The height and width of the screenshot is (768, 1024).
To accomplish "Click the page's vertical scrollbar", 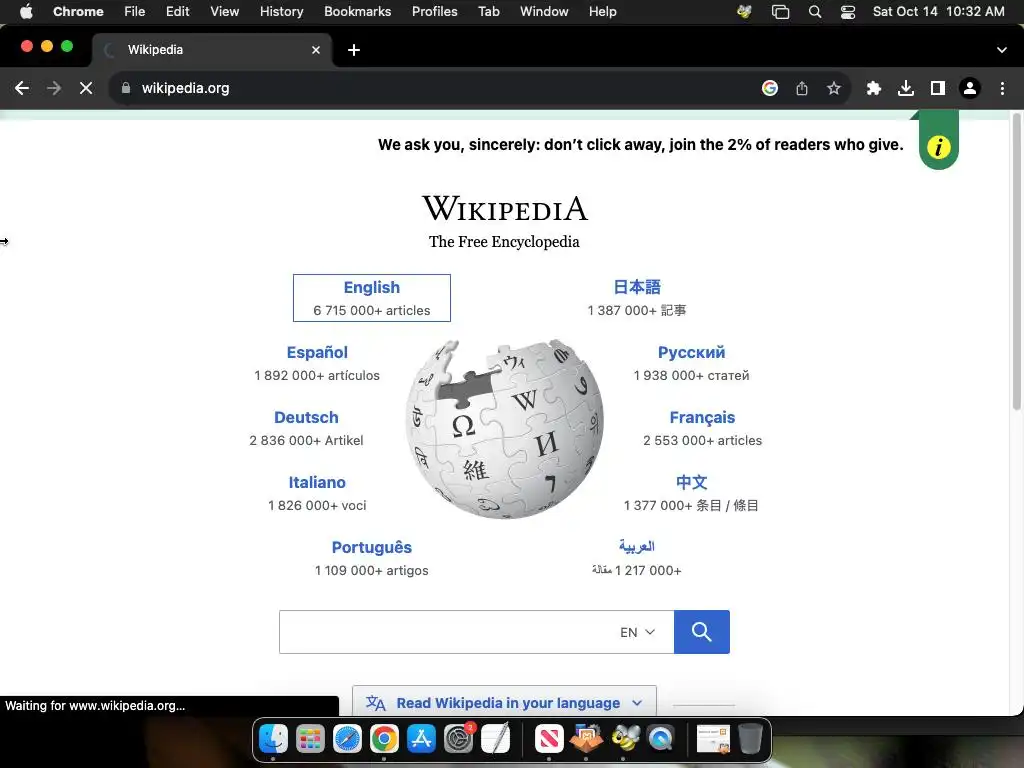I will [x=1016, y=261].
